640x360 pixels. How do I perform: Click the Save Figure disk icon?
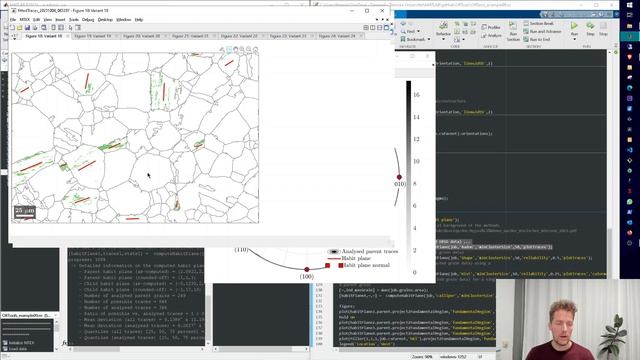click(27, 28)
